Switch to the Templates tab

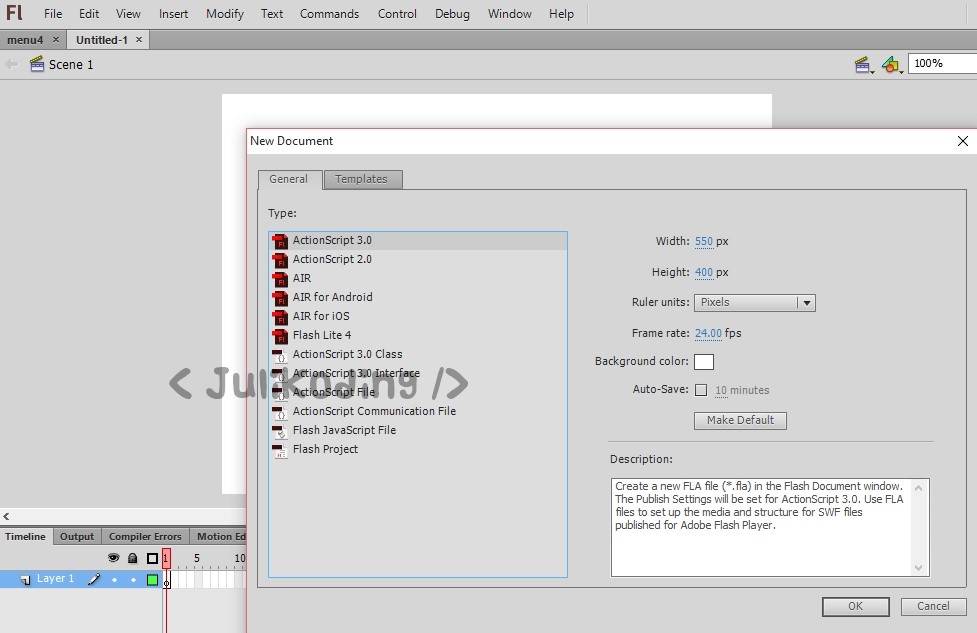tap(362, 179)
